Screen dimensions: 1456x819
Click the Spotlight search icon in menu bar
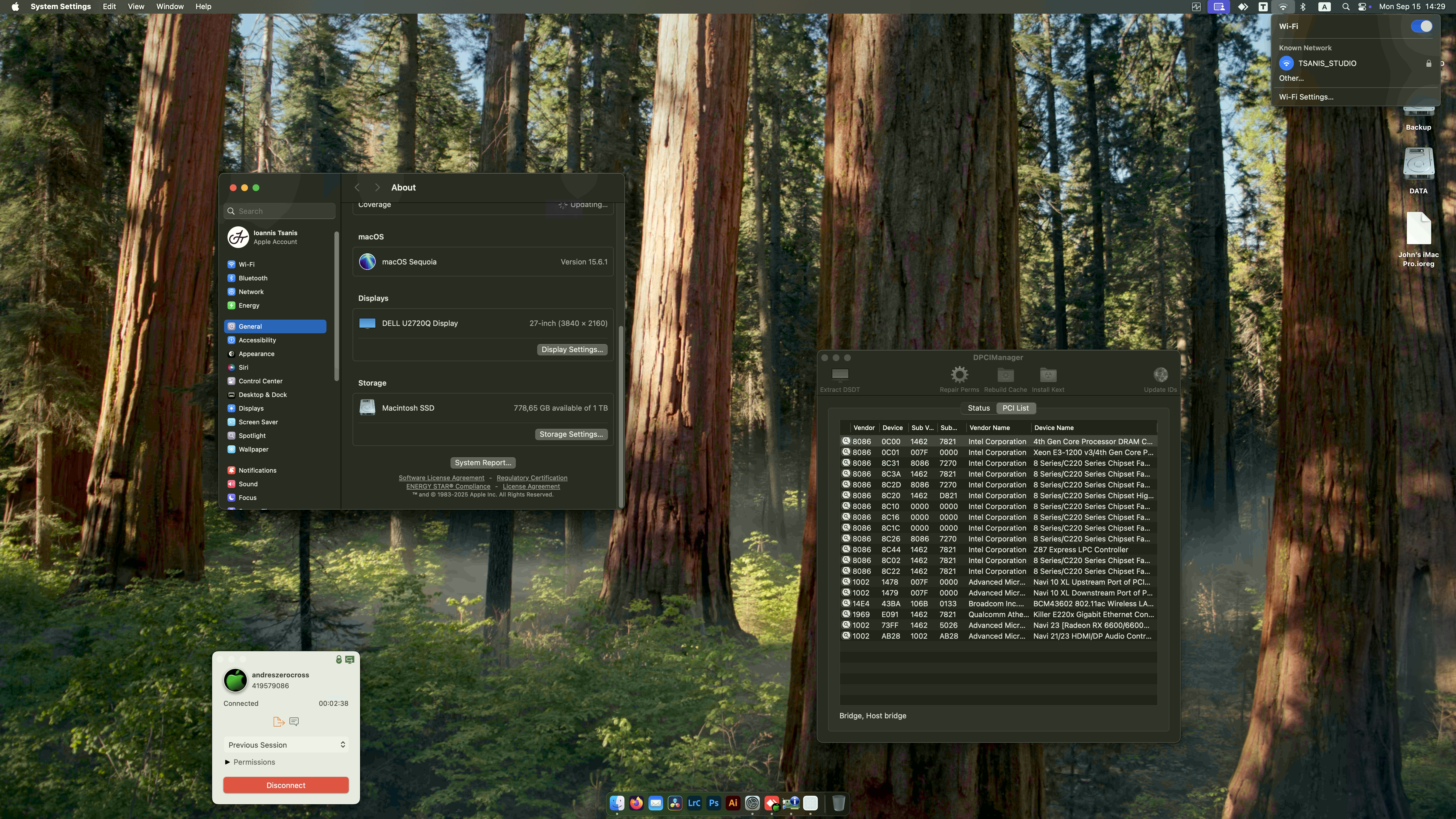(1346, 7)
